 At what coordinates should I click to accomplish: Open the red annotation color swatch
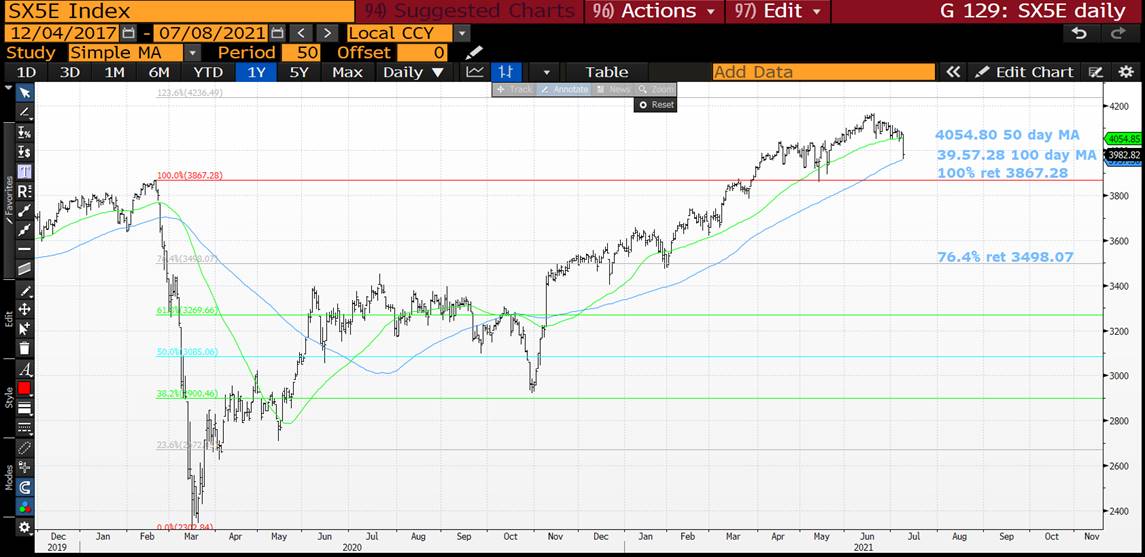24,388
